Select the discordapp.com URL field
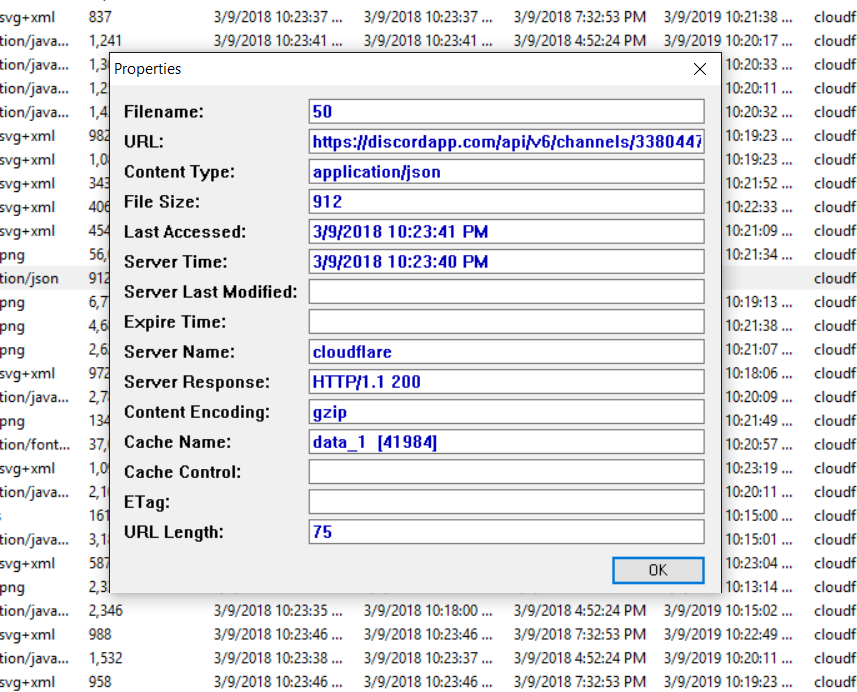 (505, 141)
